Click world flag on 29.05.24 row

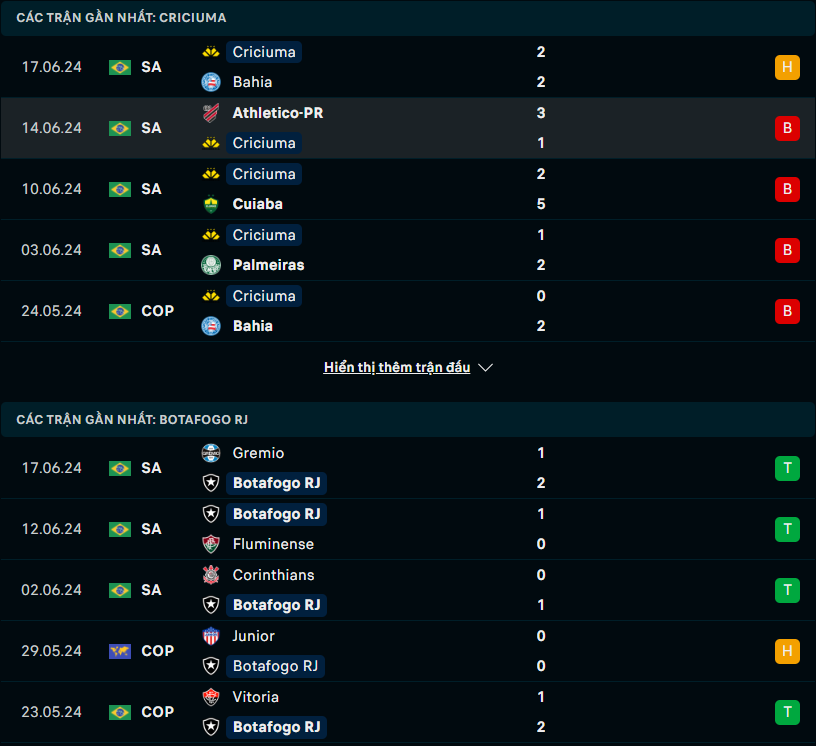click(120, 651)
